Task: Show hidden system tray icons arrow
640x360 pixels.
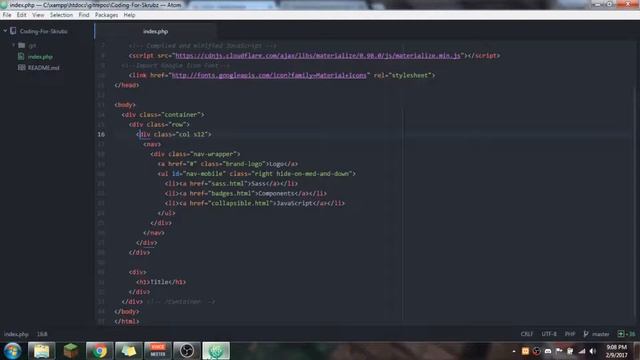Action: [x=514, y=351]
